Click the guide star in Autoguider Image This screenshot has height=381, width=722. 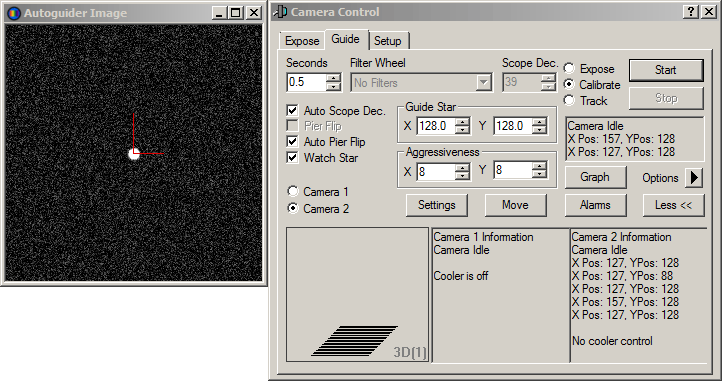[x=134, y=154]
